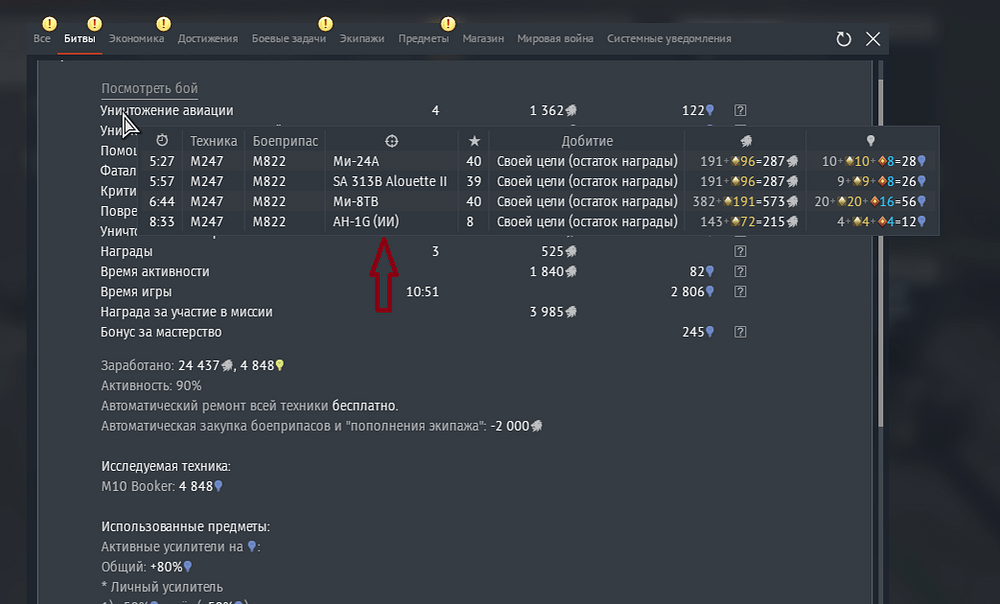Click the clock time column header icon

162,141
